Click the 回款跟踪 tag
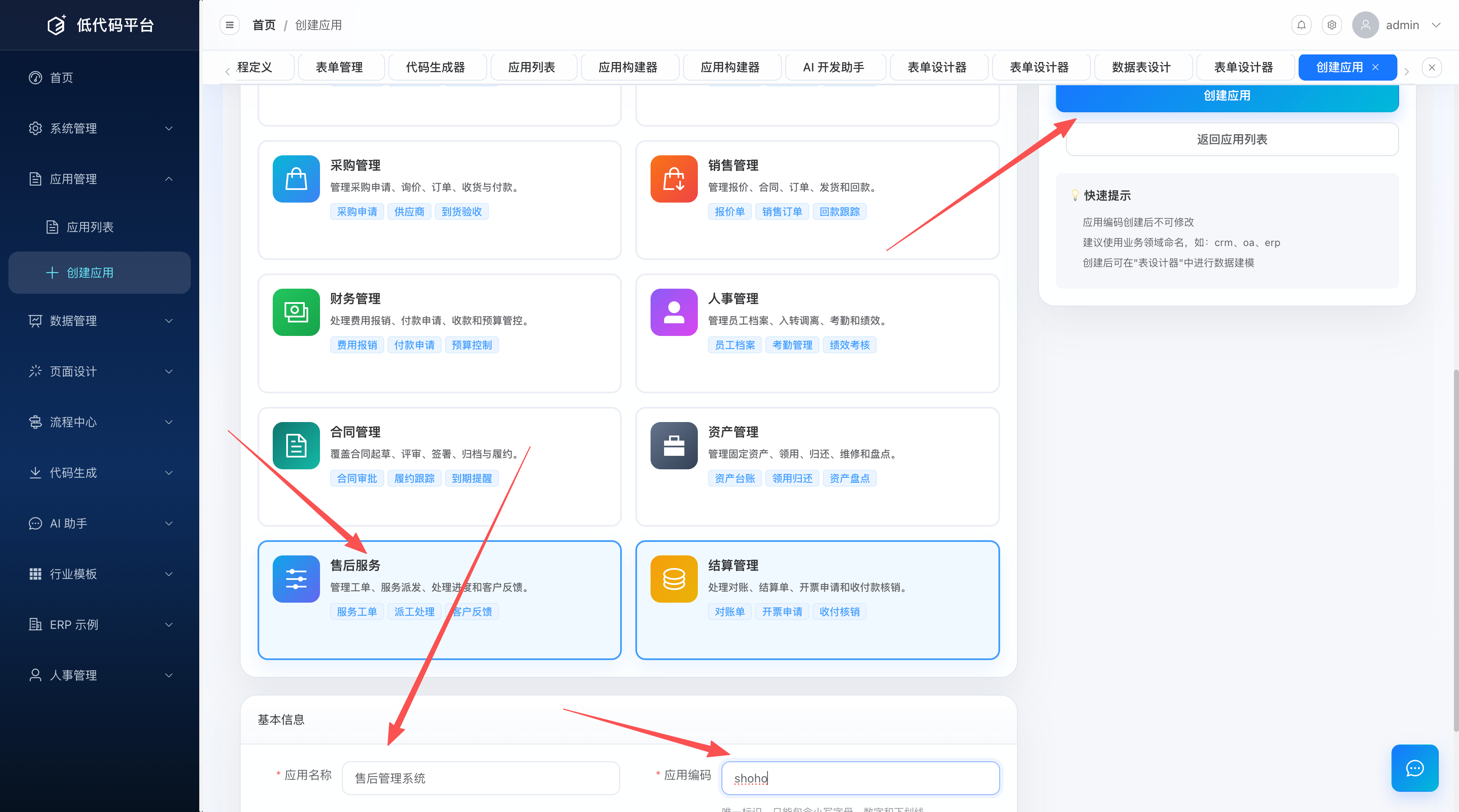This screenshot has height=812, width=1459. pyautogui.click(x=839, y=212)
